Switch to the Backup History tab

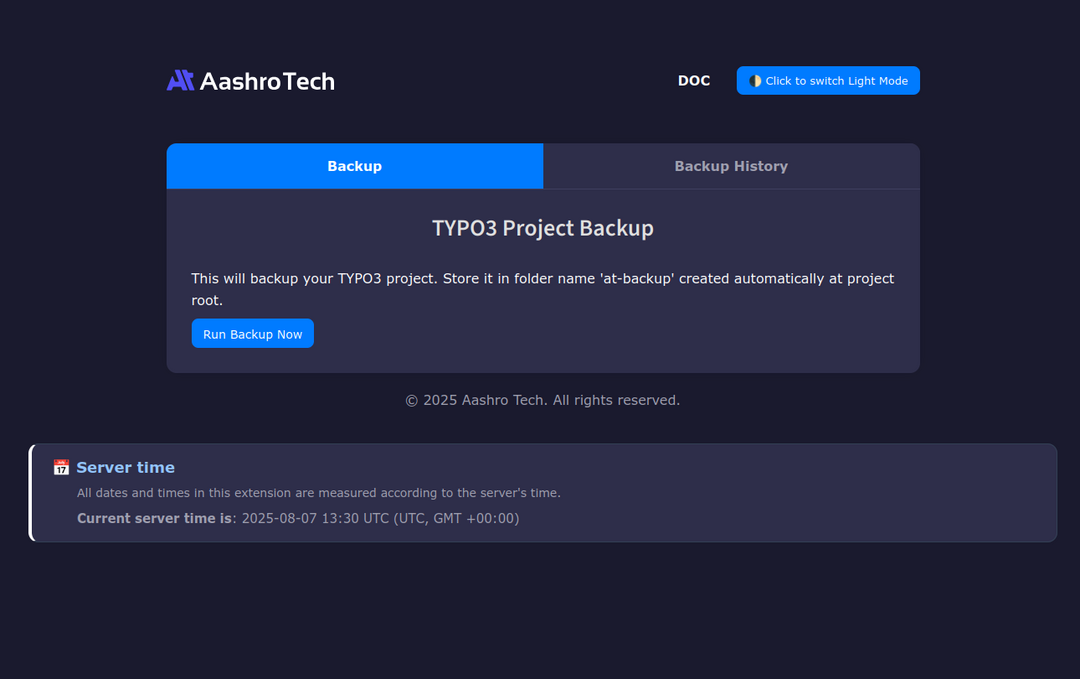click(x=731, y=166)
